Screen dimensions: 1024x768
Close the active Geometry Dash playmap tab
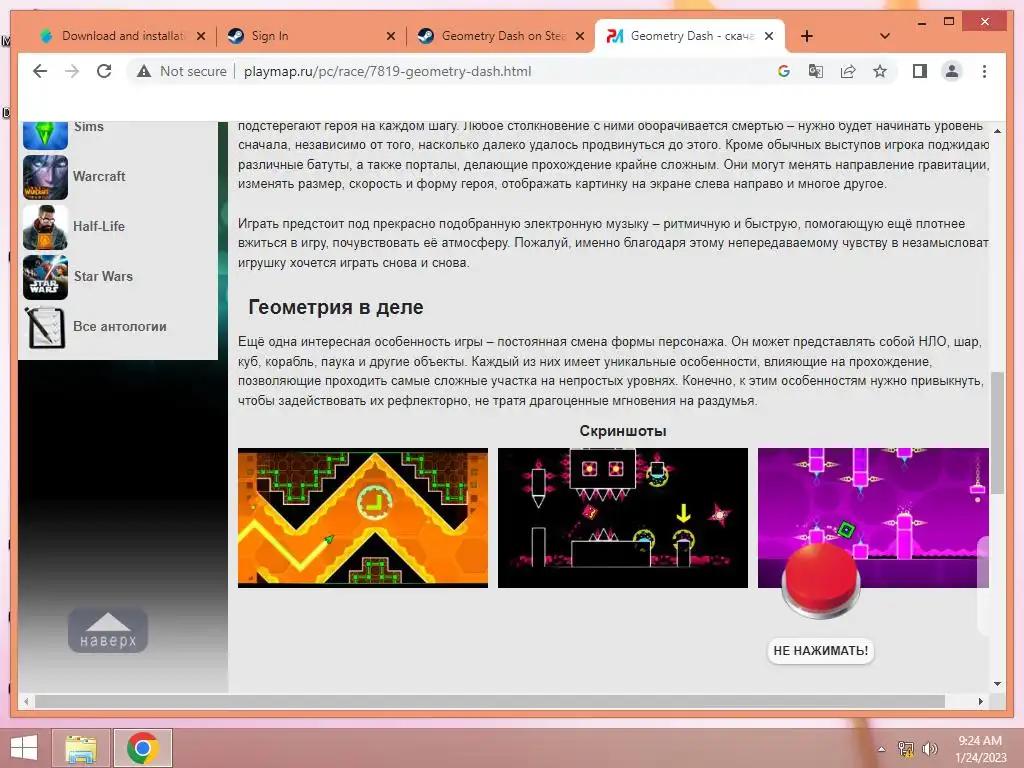click(x=769, y=36)
